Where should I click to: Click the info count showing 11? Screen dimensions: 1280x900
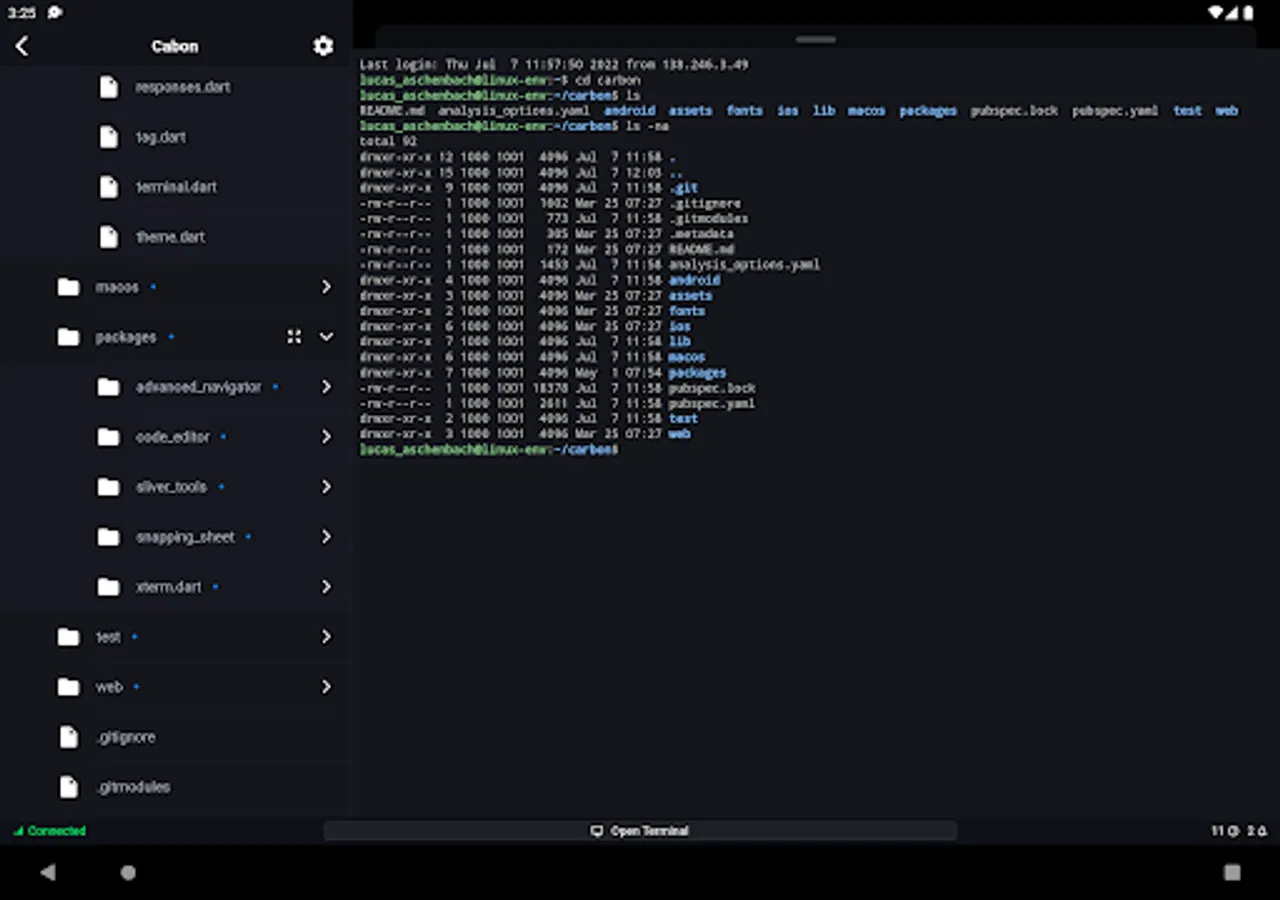tap(1225, 831)
